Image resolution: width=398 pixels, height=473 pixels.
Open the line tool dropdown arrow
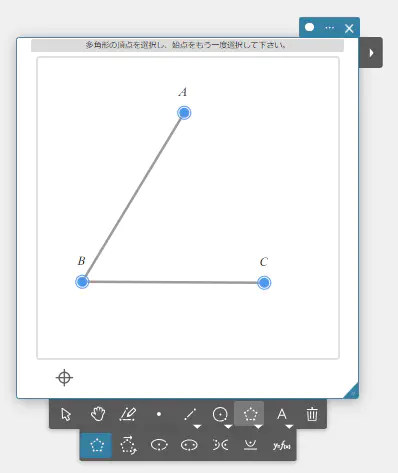pyautogui.click(x=197, y=426)
